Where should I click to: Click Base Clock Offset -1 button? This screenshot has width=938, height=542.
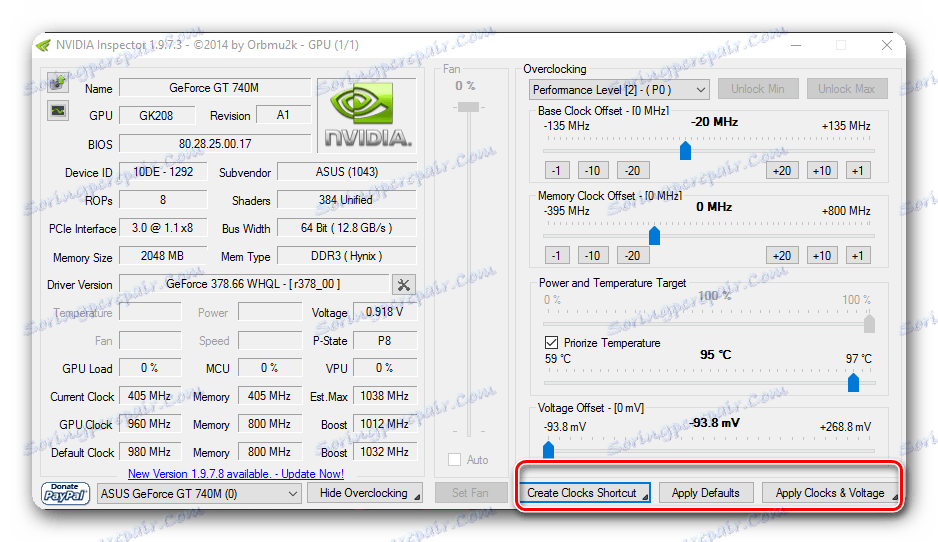tap(557, 170)
